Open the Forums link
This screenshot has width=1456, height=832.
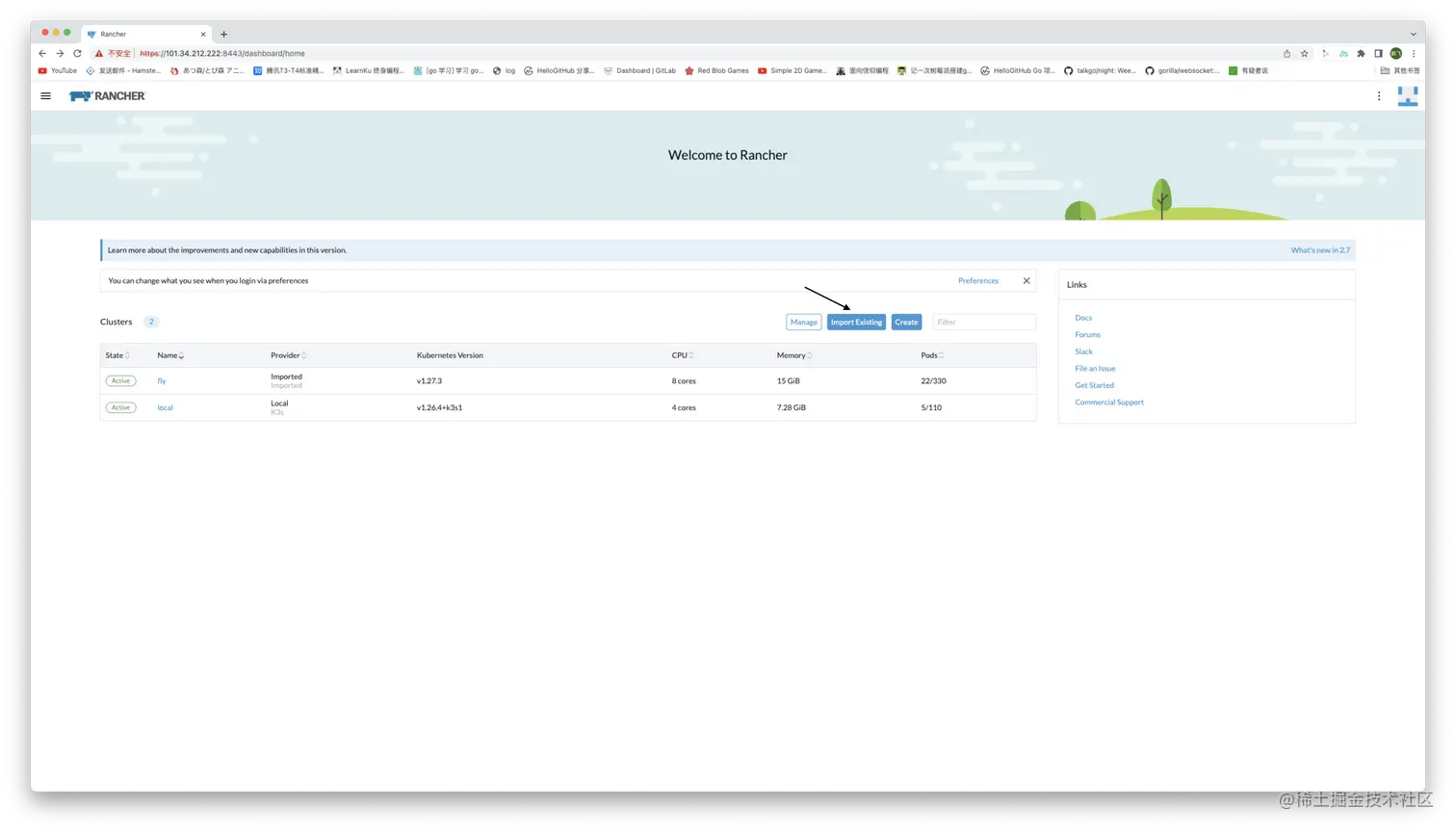[1087, 335]
